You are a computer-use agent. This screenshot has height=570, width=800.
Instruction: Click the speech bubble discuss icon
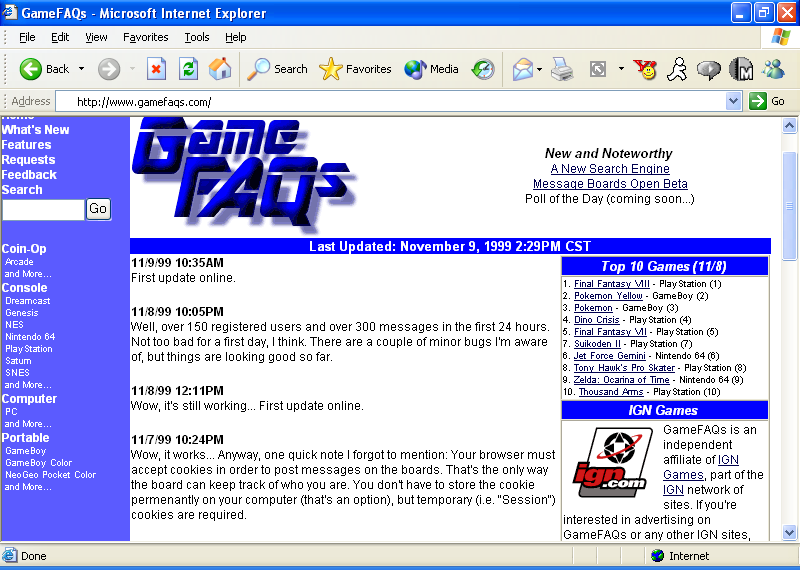pos(709,70)
